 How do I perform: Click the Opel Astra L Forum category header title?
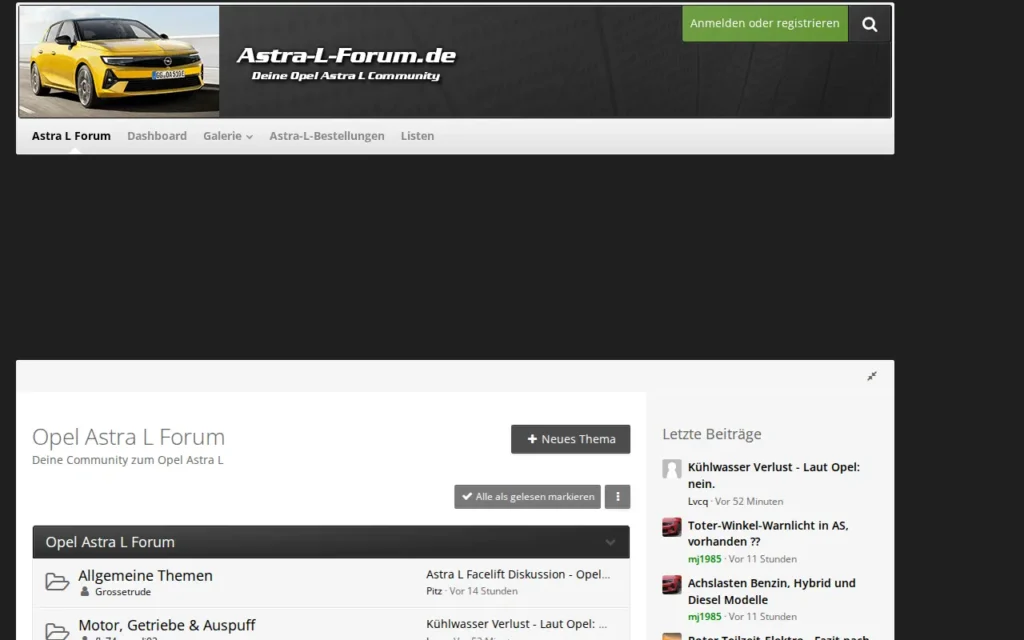coord(110,542)
